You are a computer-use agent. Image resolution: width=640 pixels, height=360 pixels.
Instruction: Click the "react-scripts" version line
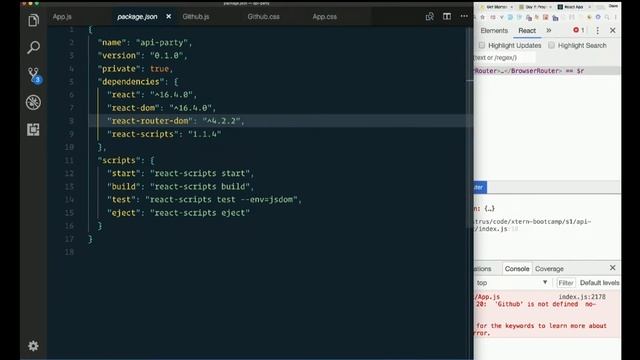pos(164,134)
